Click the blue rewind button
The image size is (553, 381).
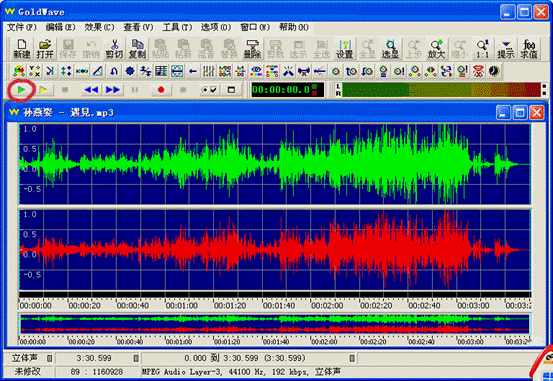click(x=91, y=90)
